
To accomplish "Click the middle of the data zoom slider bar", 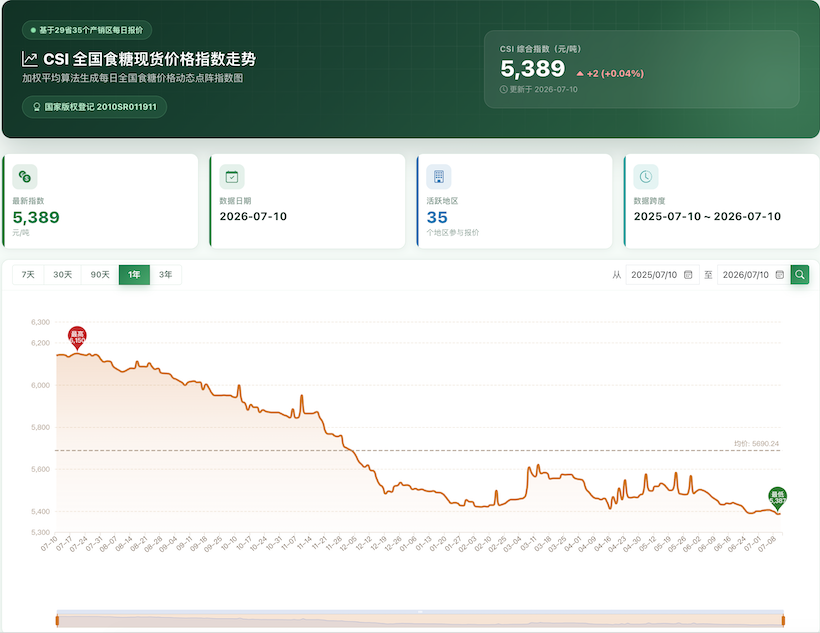I will tap(420, 620).
